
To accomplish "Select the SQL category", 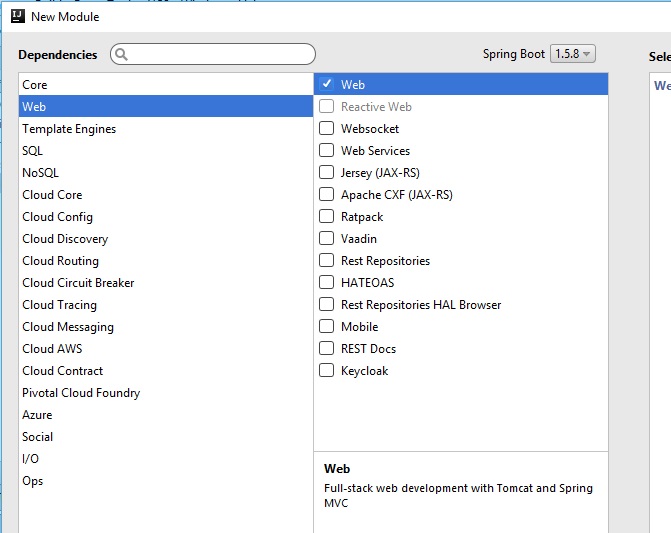I will pyautogui.click(x=166, y=150).
